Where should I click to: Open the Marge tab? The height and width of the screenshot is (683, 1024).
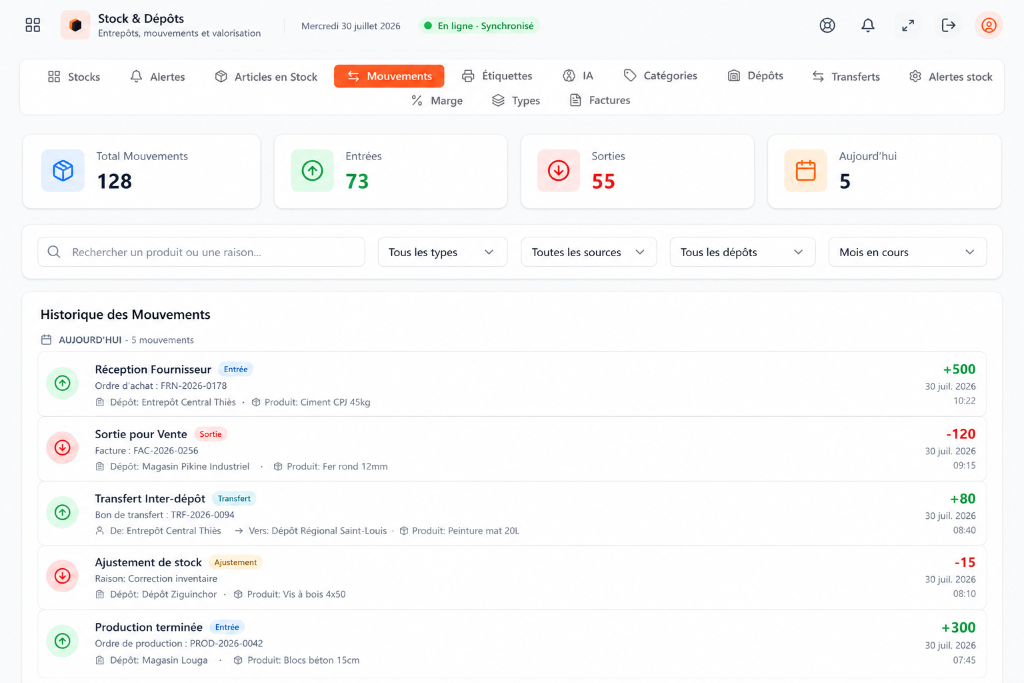coord(437,101)
